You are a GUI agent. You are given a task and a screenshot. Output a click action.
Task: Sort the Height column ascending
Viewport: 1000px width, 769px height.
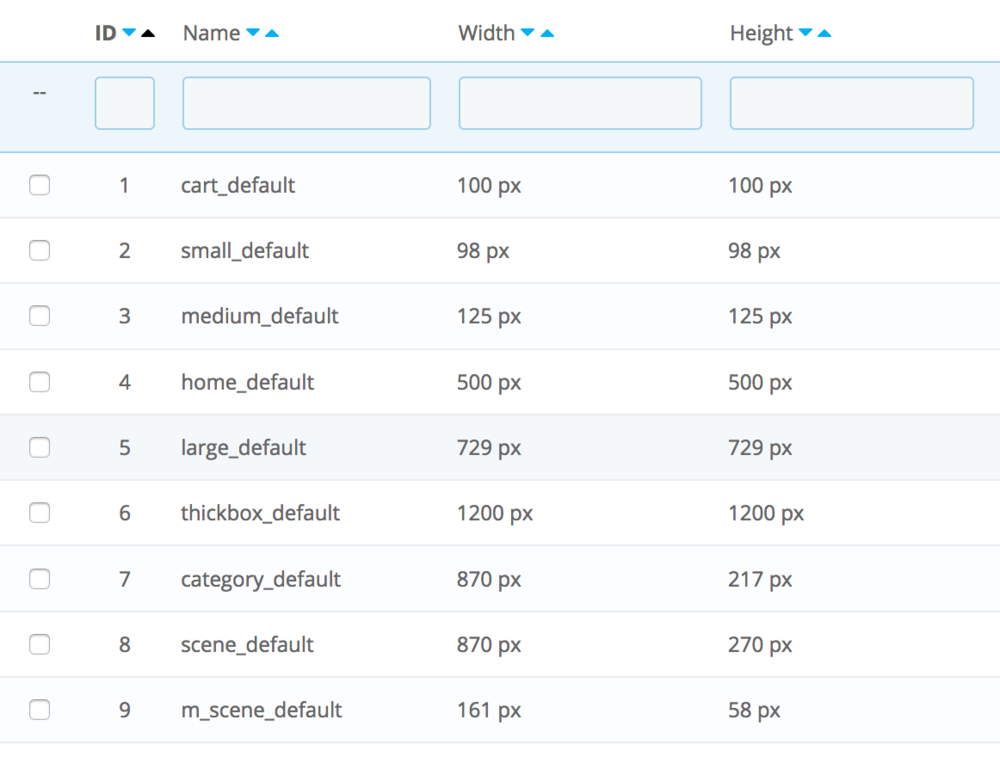click(823, 33)
